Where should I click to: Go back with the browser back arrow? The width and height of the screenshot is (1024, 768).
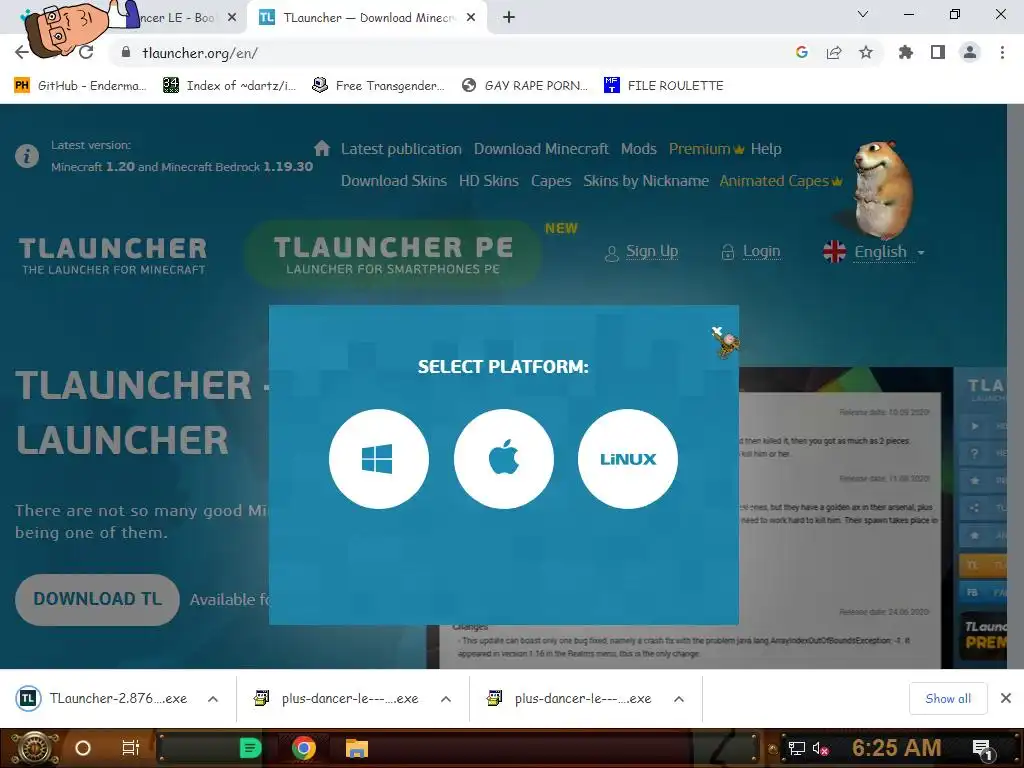pyautogui.click(x=22, y=52)
